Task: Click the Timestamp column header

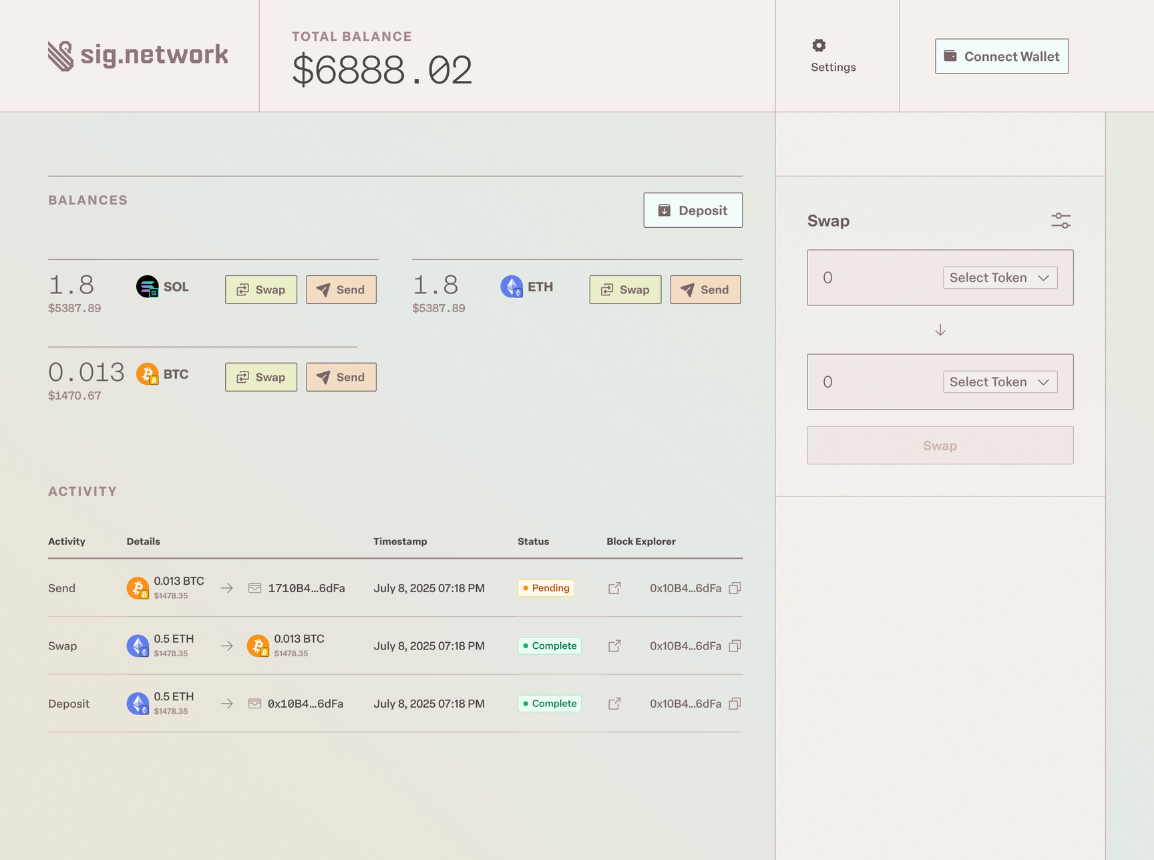Action: (400, 541)
